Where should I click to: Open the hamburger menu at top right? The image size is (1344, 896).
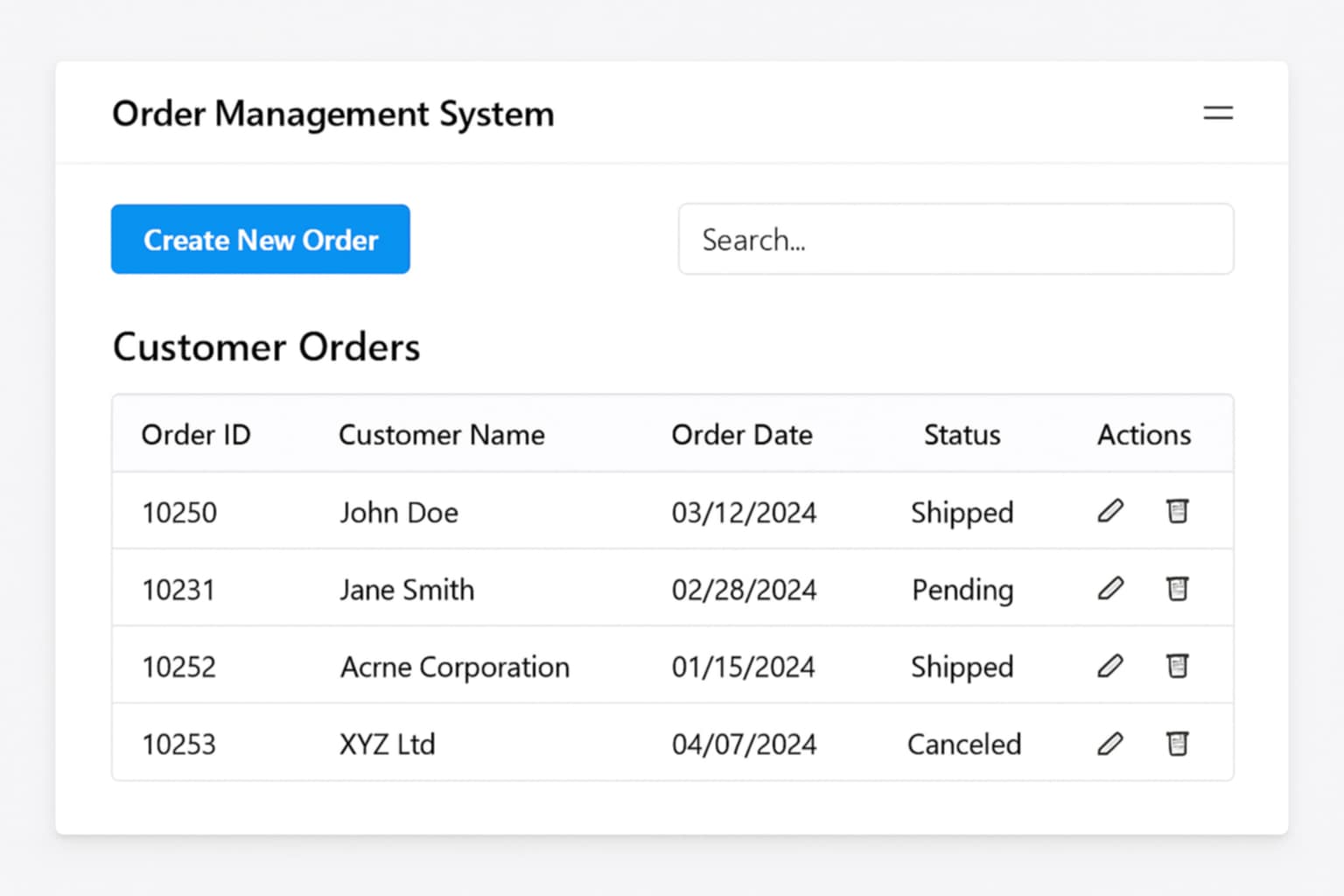(1218, 113)
